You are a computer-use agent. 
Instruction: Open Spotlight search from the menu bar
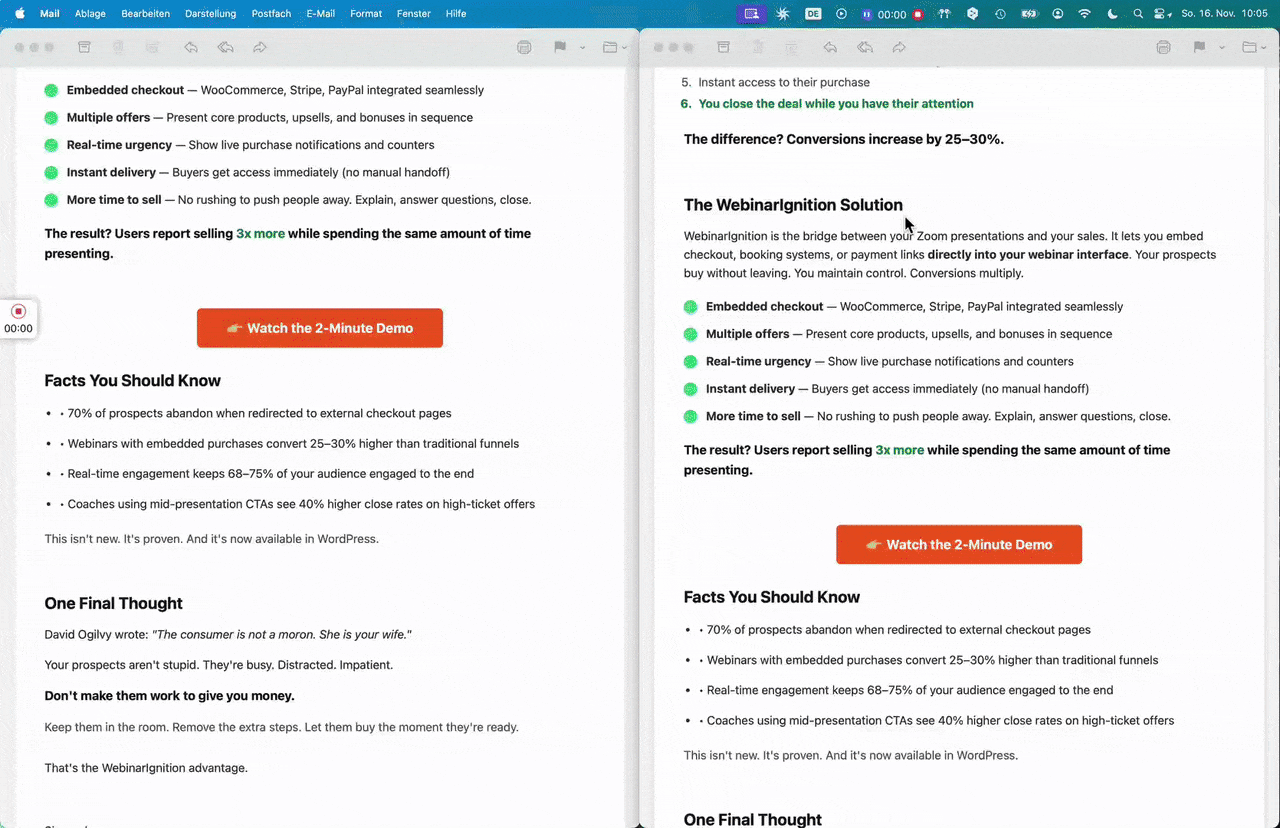(x=1138, y=14)
